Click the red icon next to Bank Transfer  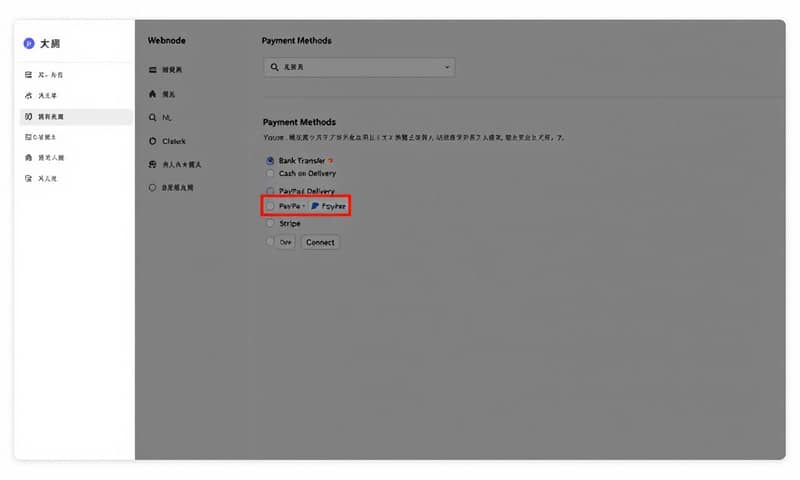pos(331,161)
